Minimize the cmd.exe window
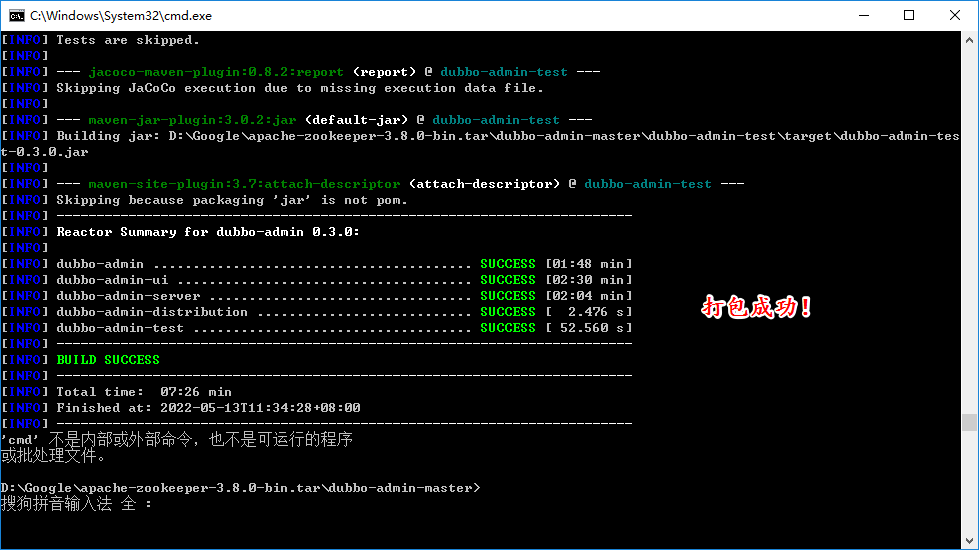Screen dimensions: 979x550 [864, 16]
